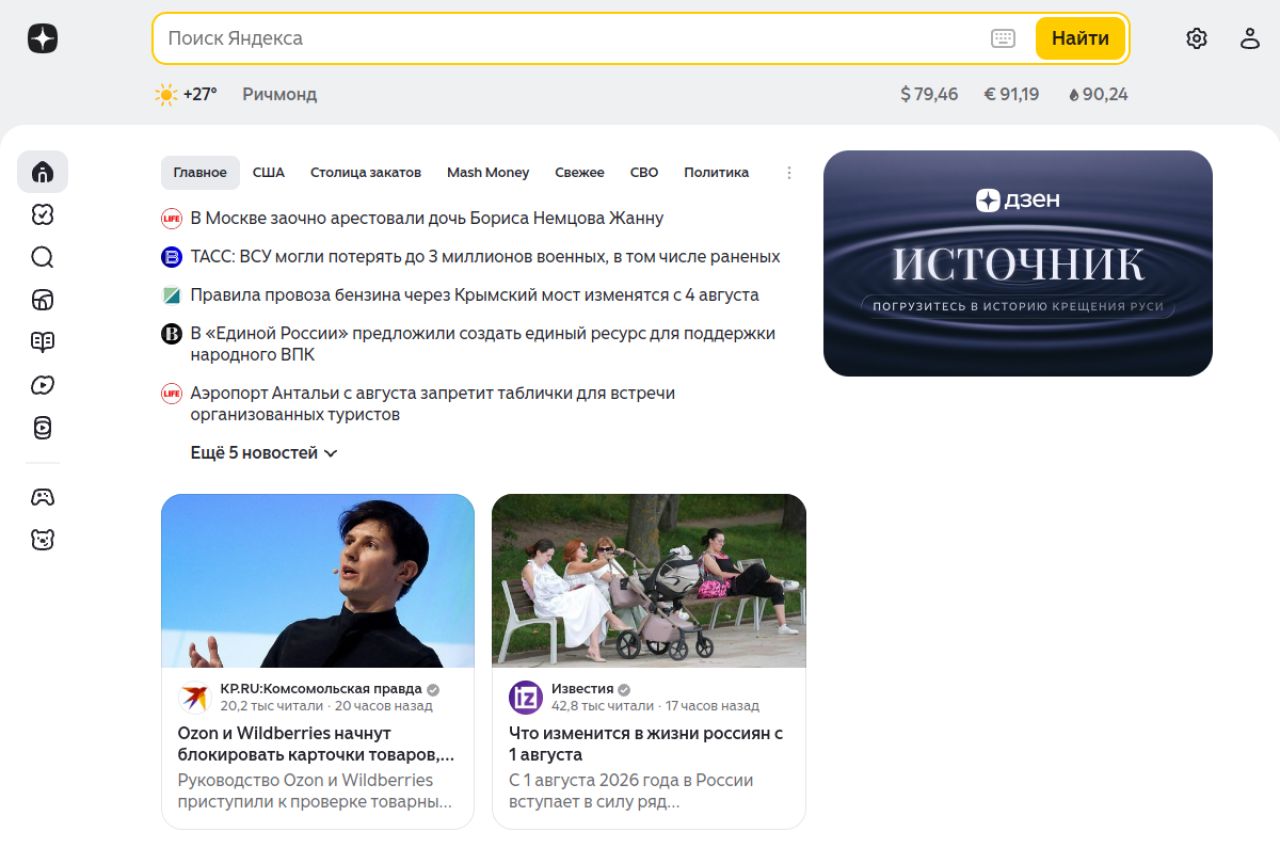Switch to the Mash Money tab
The image size is (1280, 853).
(x=488, y=173)
